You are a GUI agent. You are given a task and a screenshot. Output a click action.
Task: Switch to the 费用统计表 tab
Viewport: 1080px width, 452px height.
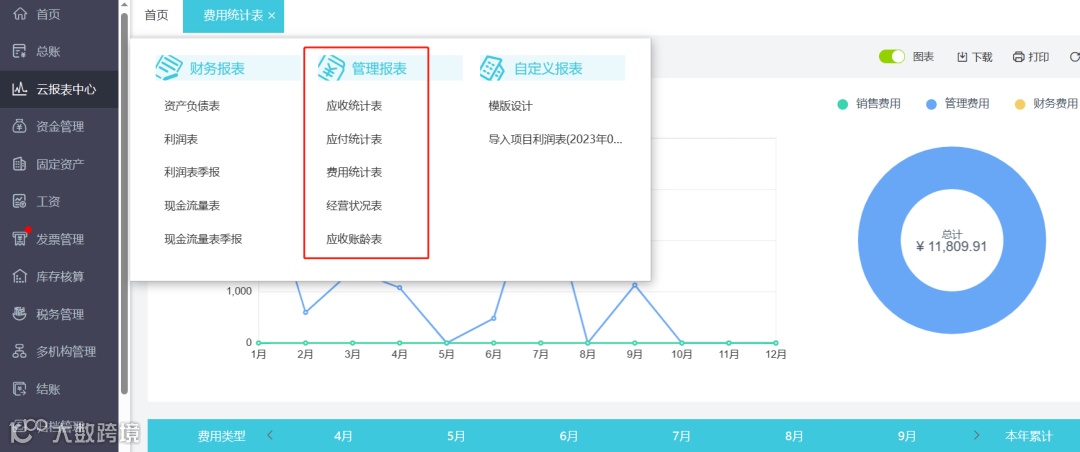[233, 16]
